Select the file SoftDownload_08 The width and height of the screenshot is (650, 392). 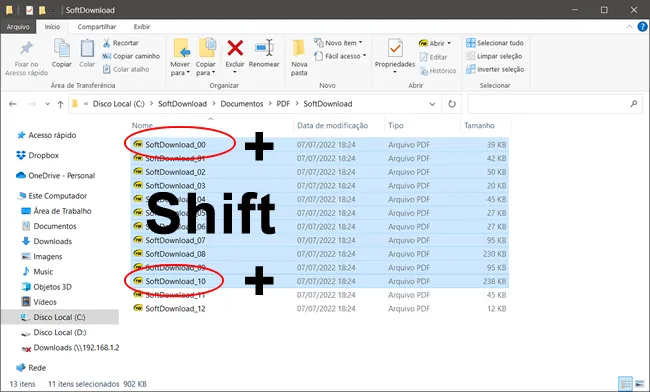(175, 254)
